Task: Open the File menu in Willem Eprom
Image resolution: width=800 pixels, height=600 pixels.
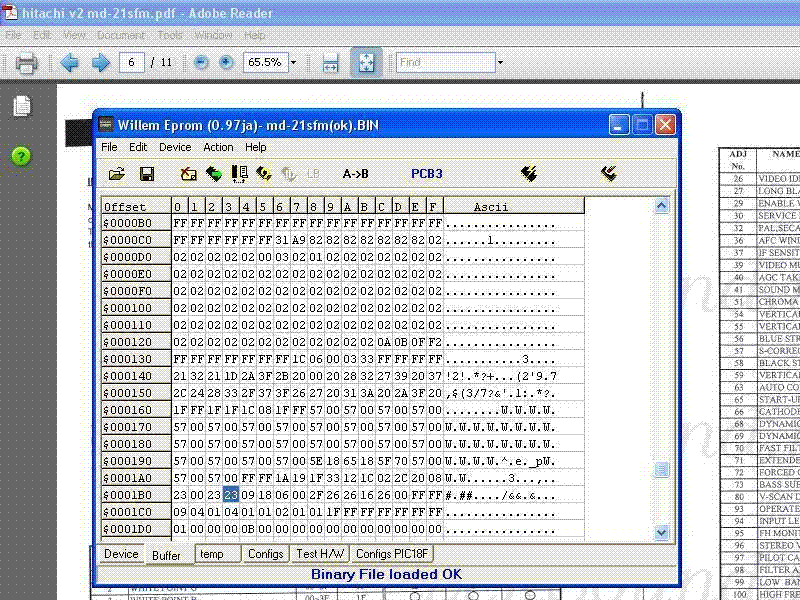Action: point(109,147)
